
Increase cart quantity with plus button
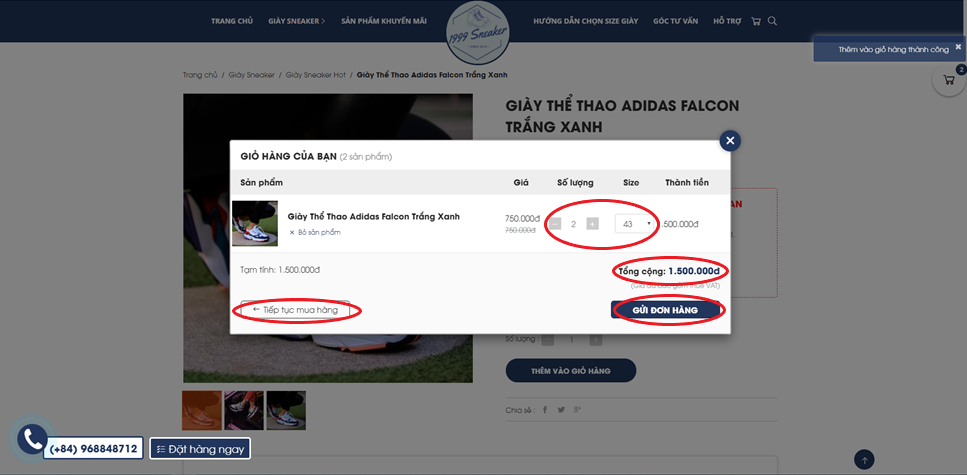click(x=592, y=224)
